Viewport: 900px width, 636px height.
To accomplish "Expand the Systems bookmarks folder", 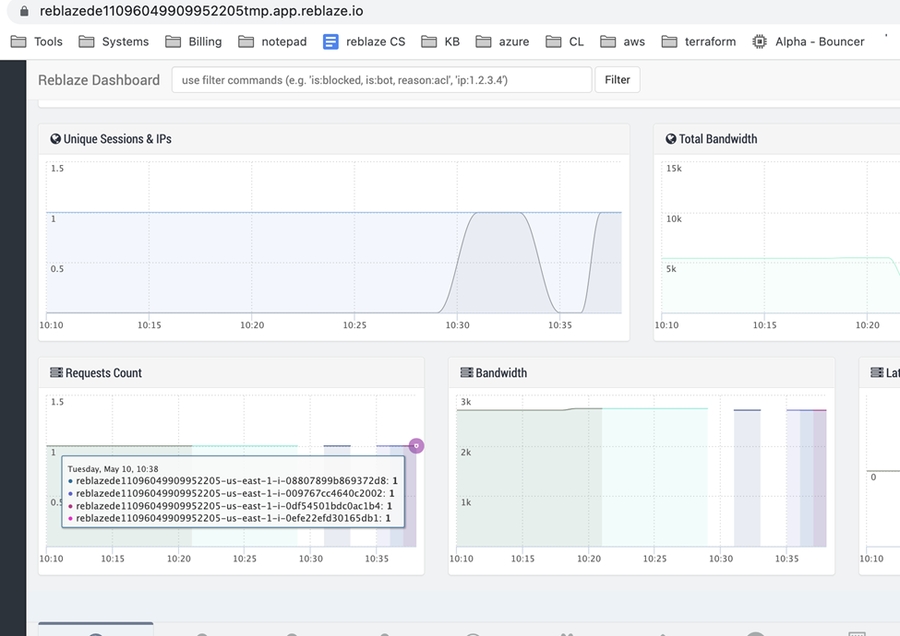I will [113, 42].
